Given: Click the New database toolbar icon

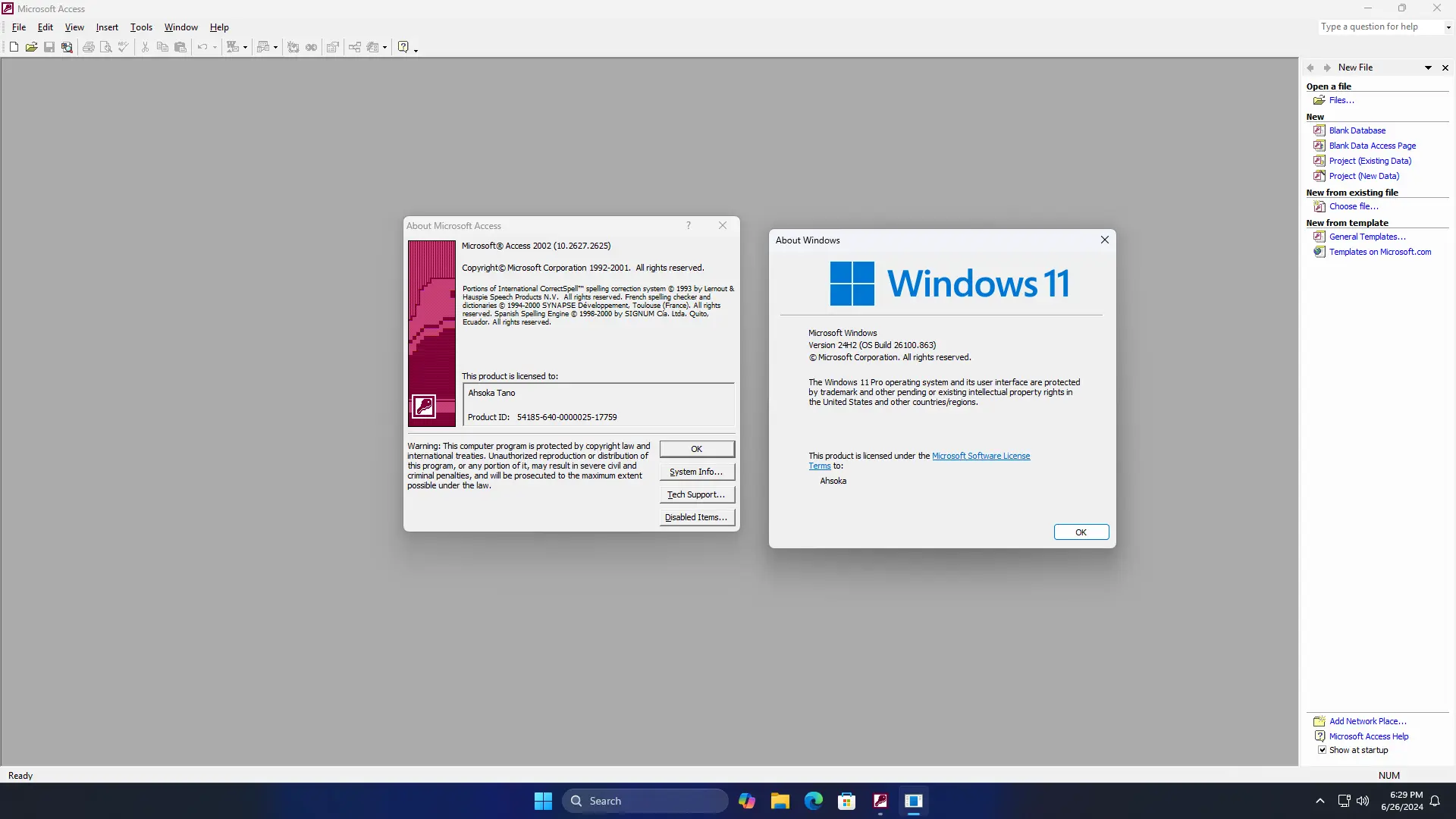Looking at the screenshot, I should click(14, 47).
